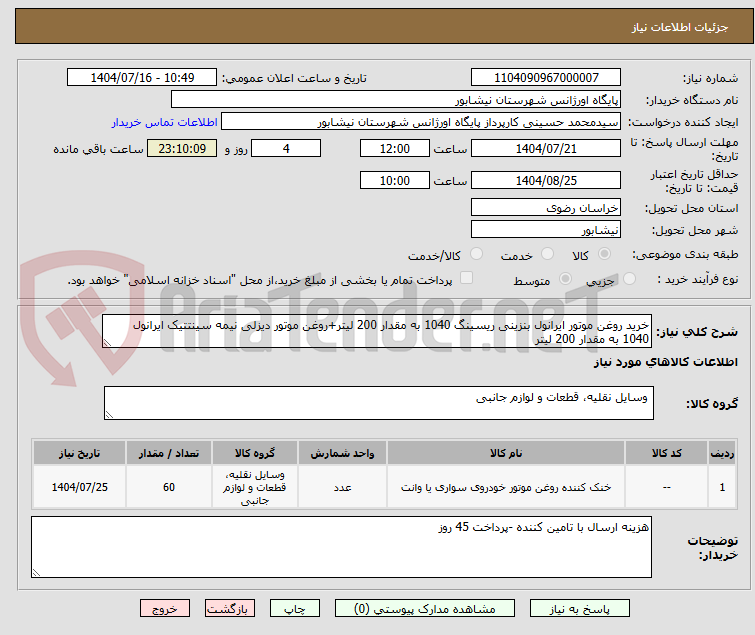Click the row number cell 1

point(722,487)
